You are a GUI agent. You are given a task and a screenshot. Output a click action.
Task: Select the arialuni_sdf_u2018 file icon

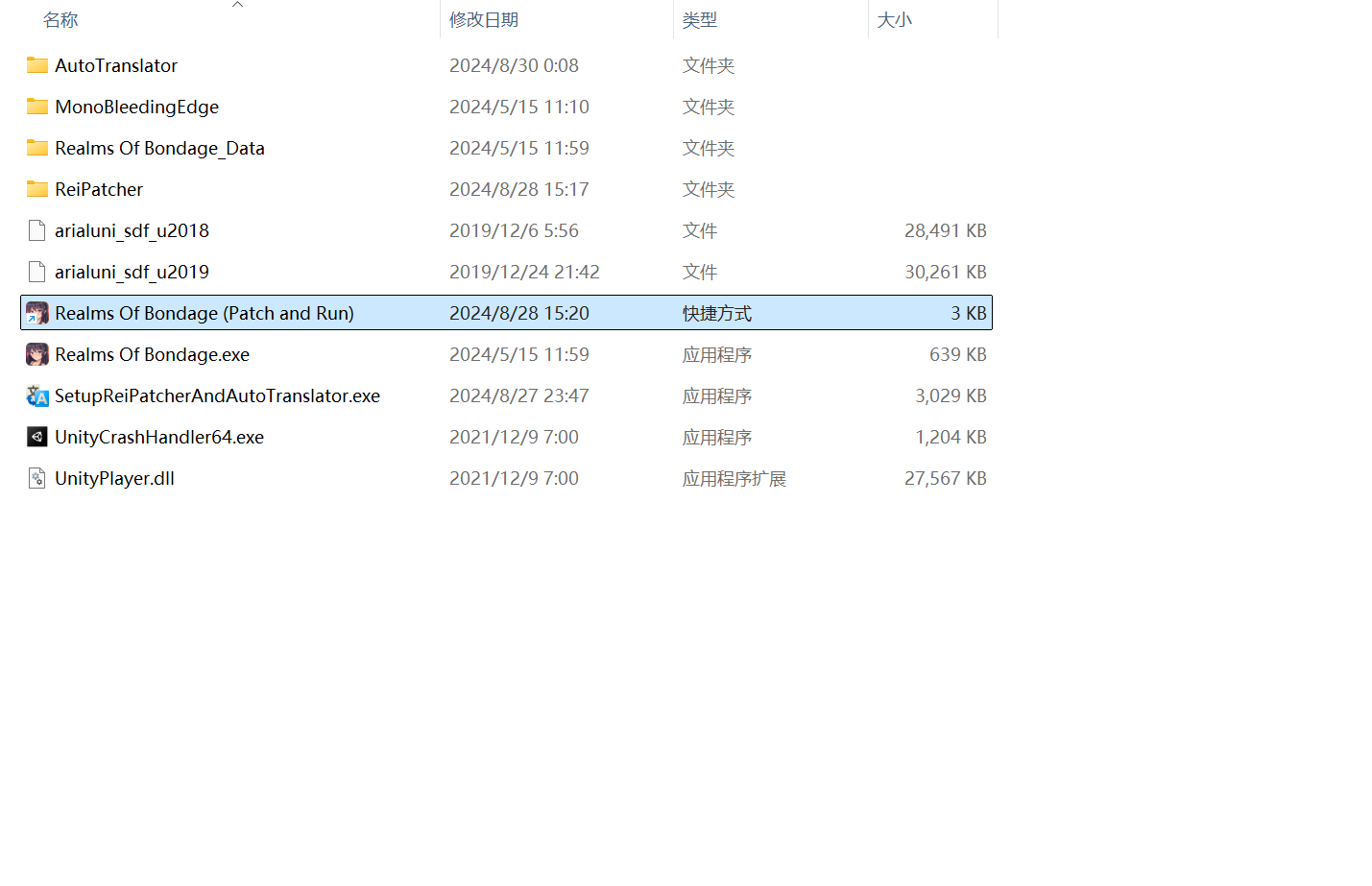click(37, 230)
